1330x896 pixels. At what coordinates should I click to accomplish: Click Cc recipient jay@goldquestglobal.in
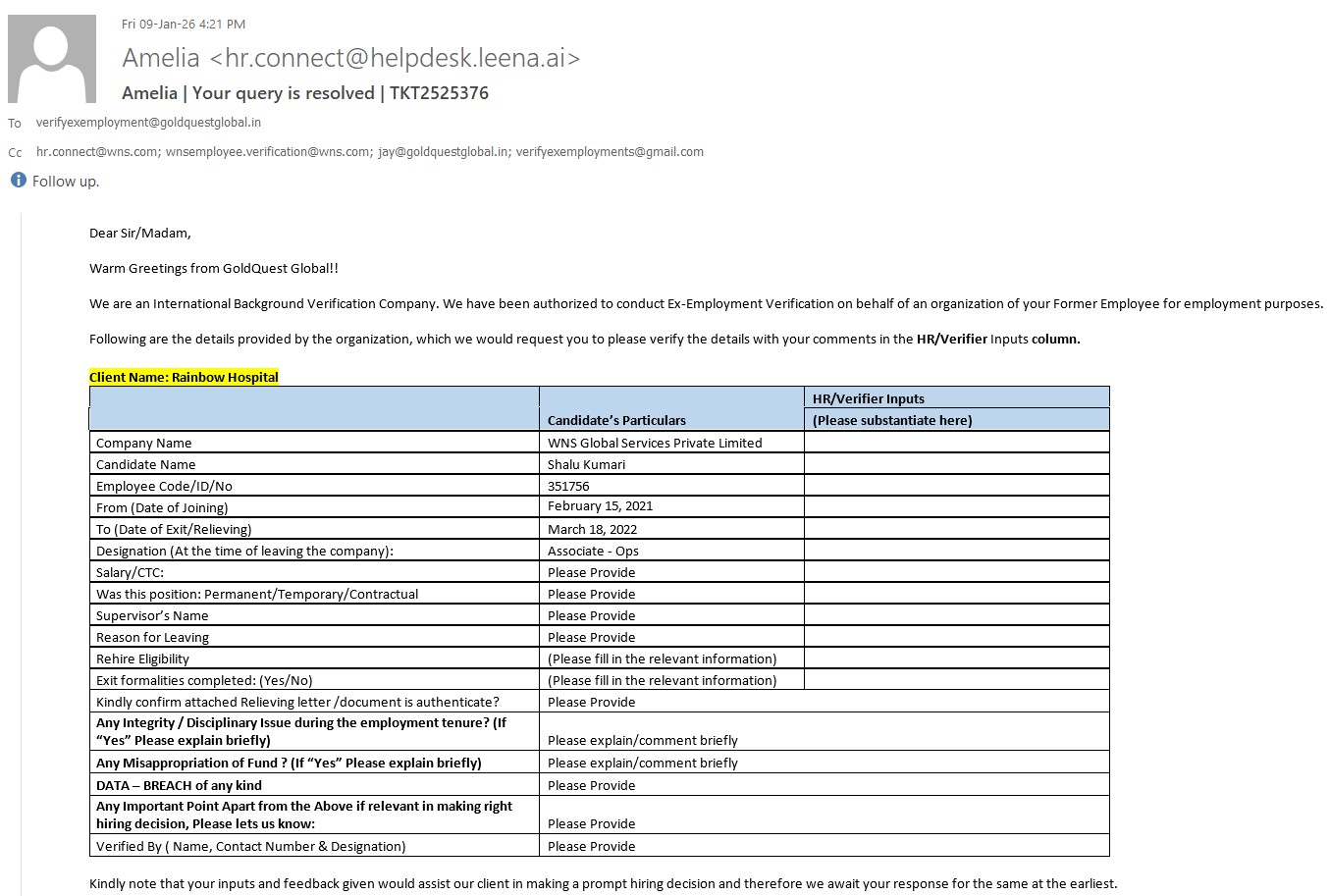(x=444, y=152)
